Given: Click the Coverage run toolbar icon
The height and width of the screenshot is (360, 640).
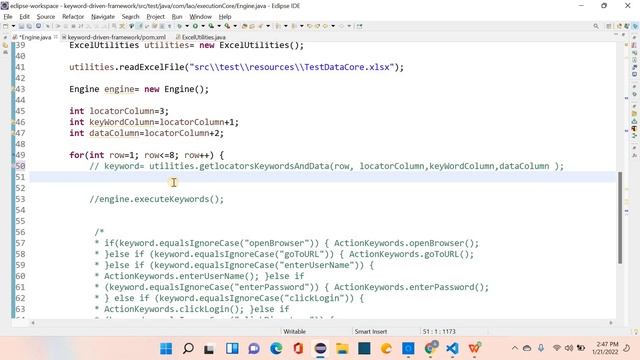Looking at the screenshot, I should tap(211, 26).
